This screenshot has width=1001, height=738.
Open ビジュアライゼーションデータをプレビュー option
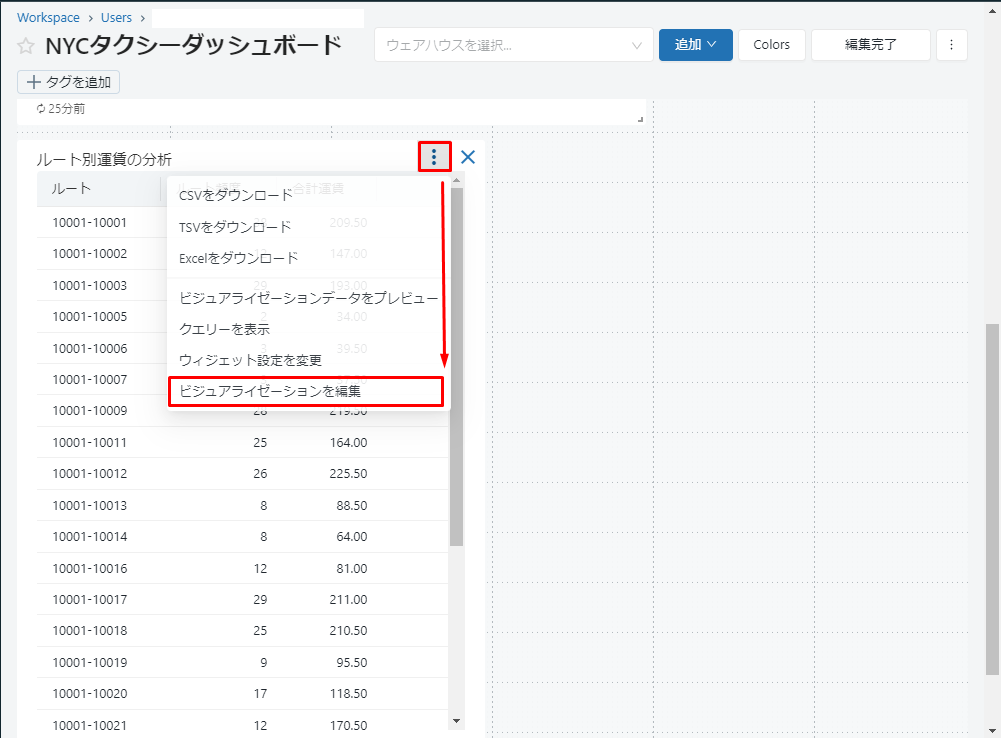[308, 298]
